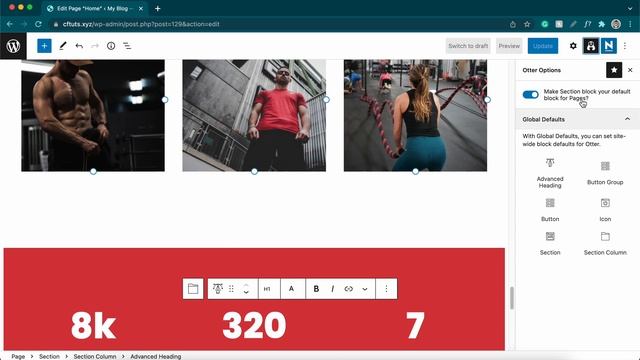Click the browser back arrow
Image resolution: width=640 pixels, height=360 pixels.
(10, 24)
